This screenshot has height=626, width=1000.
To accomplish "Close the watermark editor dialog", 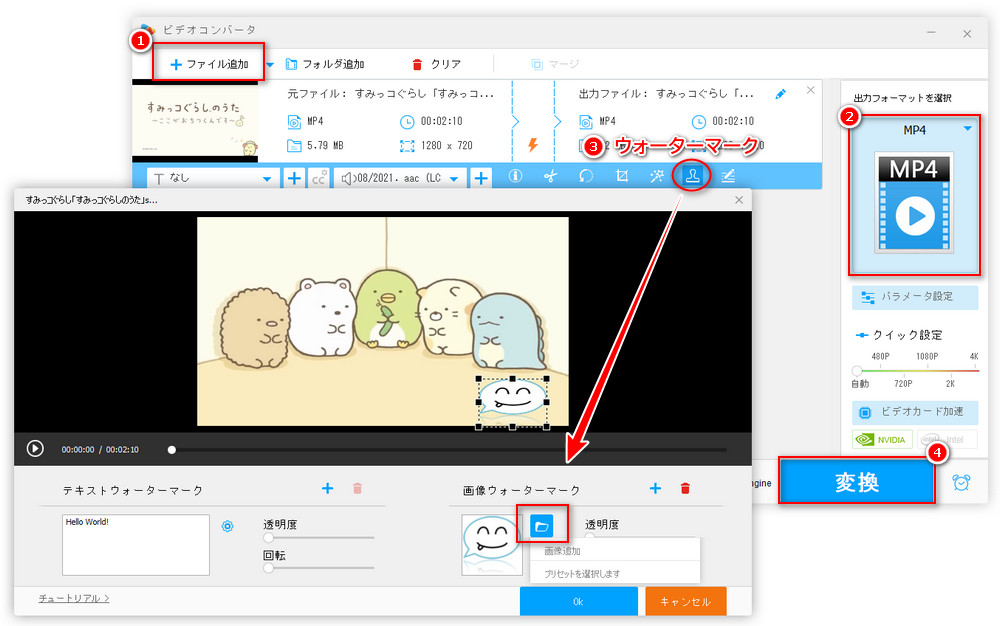I will 739,200.
